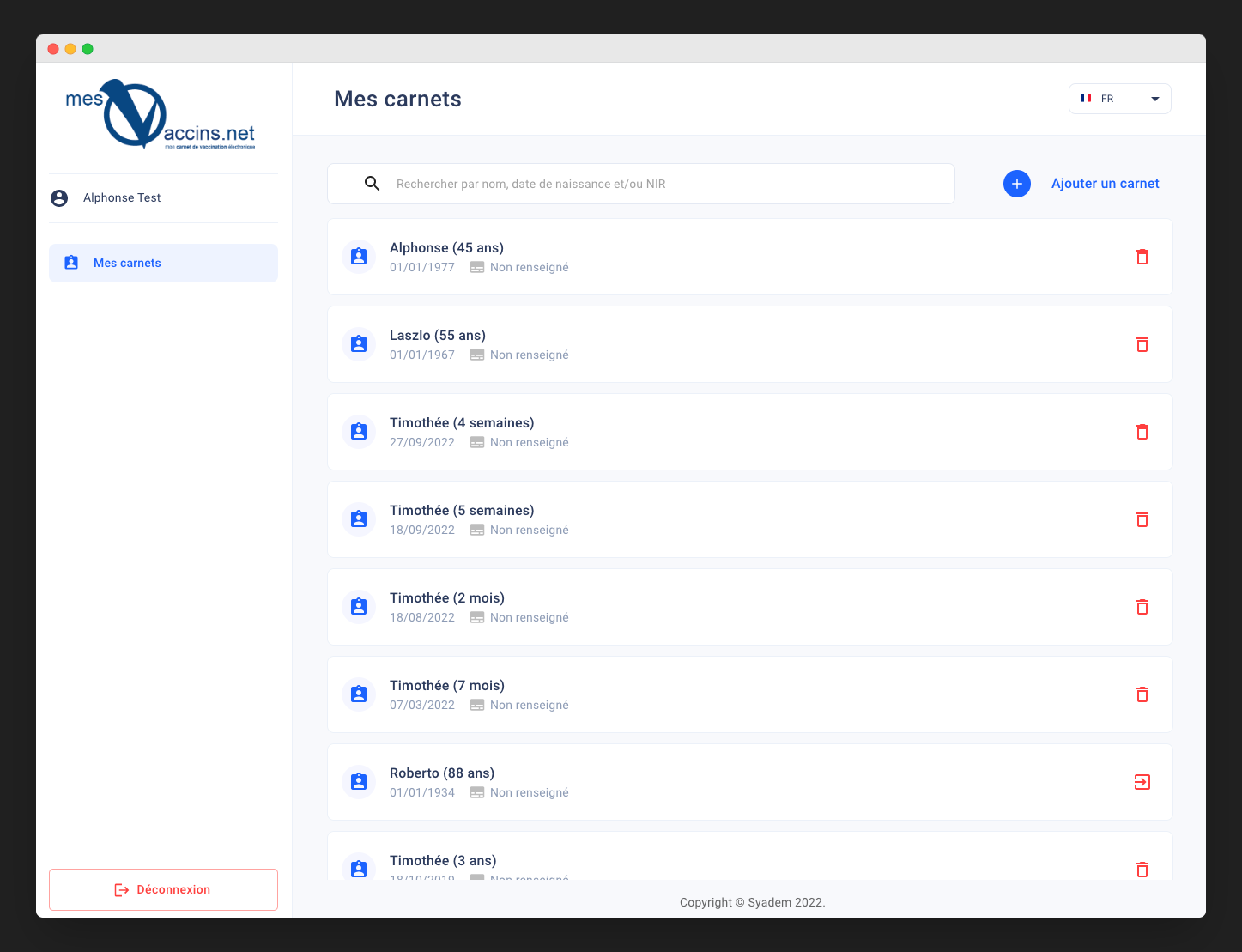This screenshot has height=952, width=1242.
Task: Delete the Alphonse (45 ans) carnet via trash icon
Action: (x=1142, y=257)
